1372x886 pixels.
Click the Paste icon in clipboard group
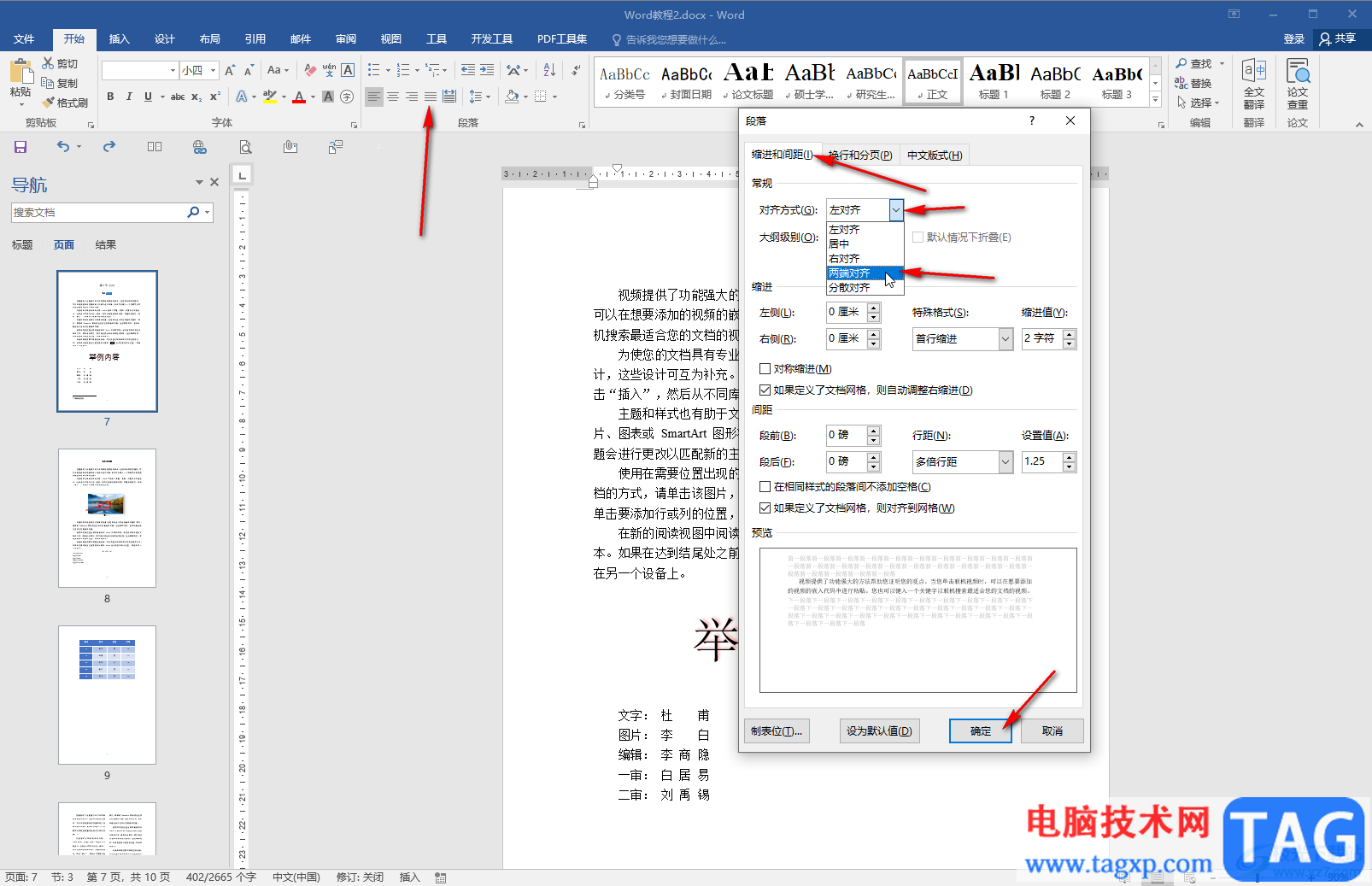pyautogui.click(x=21, y=72)
